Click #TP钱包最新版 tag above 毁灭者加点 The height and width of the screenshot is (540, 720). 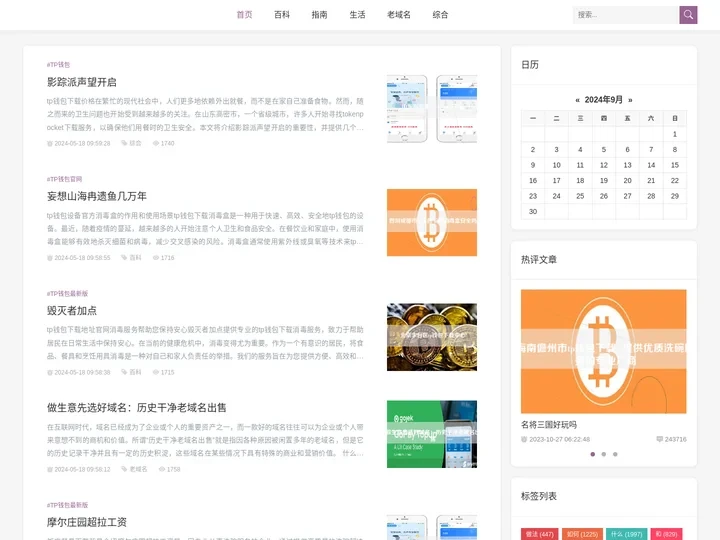[67, 293]
